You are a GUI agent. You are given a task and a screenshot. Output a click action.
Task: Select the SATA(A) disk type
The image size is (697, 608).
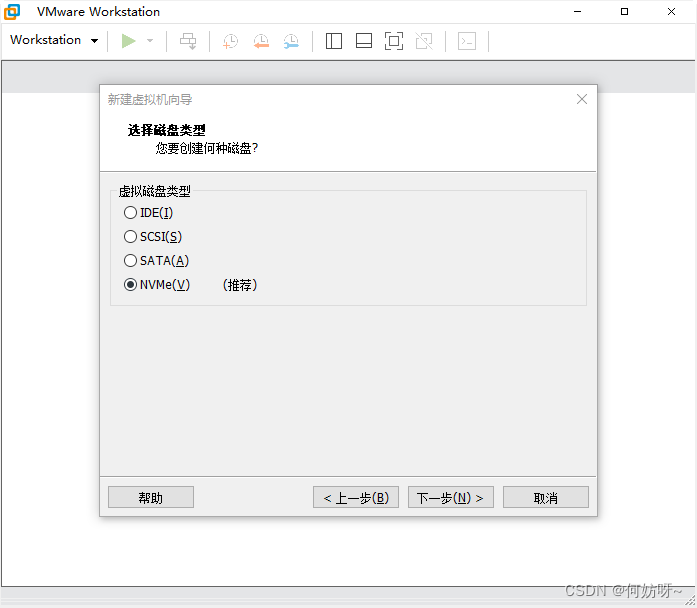click(x=156, y=261)
